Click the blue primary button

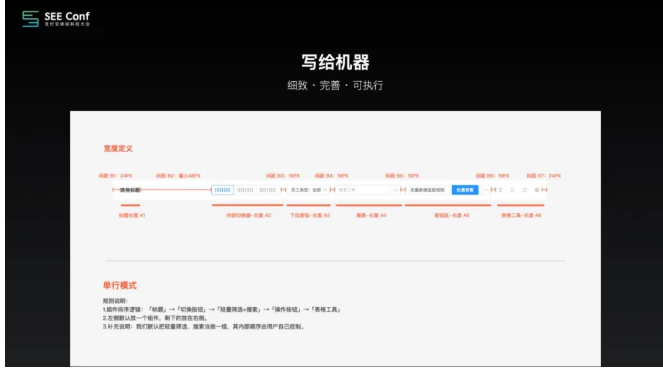point(465,190)
